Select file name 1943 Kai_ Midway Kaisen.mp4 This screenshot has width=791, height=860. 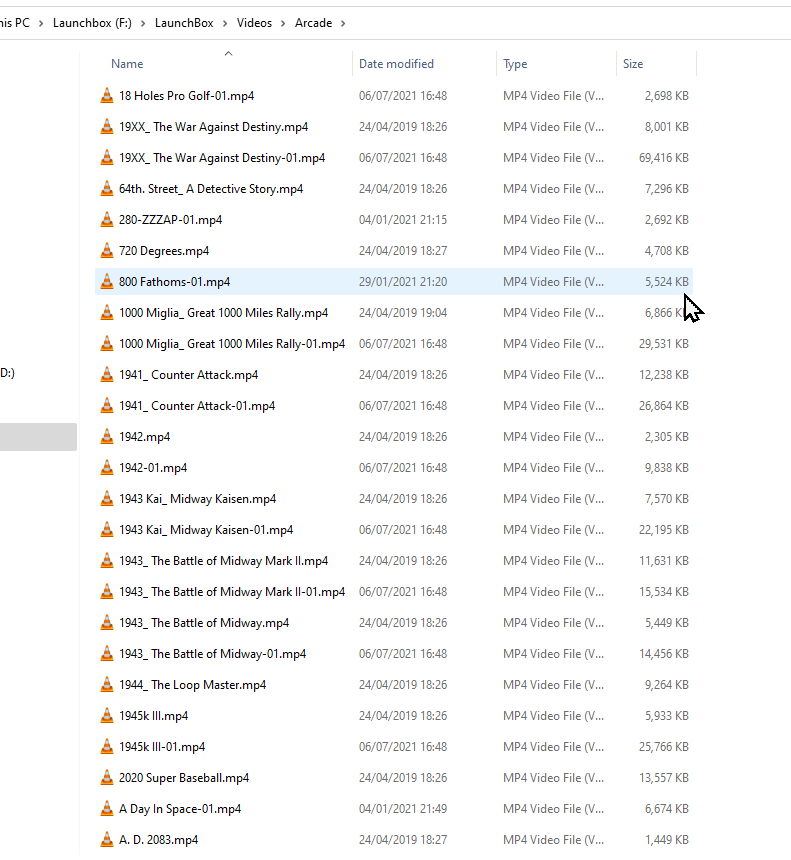[197, 499]
